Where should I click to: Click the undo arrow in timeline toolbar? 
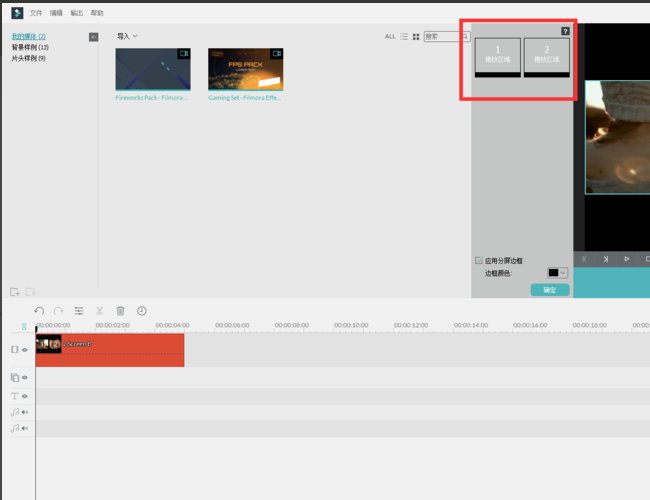[39, 311]
